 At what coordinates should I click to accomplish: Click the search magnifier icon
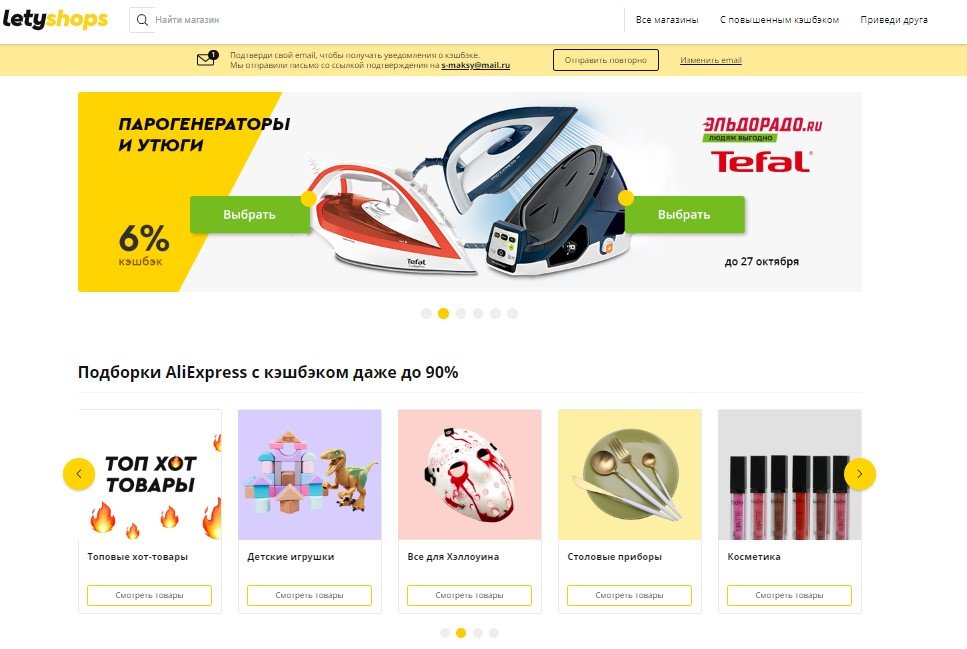click(142, 20)
